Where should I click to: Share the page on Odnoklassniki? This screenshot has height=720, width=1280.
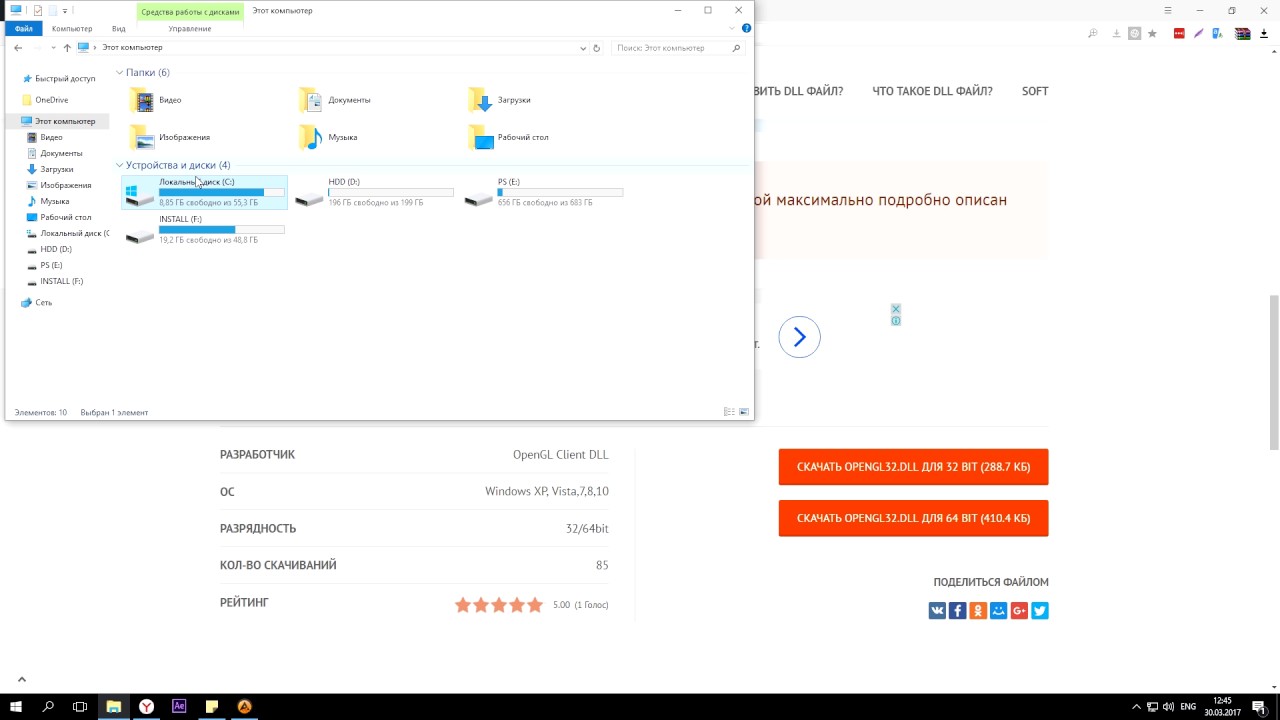(x=978, y=610)
